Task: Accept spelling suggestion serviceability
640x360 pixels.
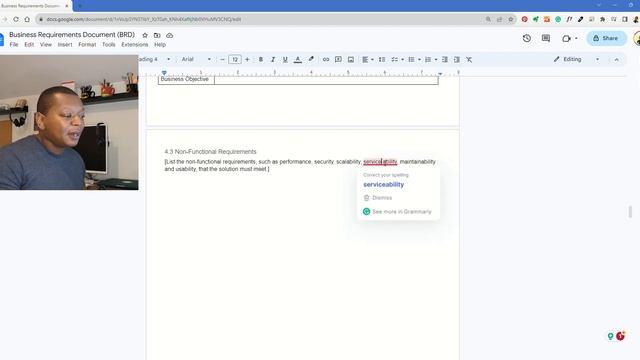Action: [x=384, y=184]
